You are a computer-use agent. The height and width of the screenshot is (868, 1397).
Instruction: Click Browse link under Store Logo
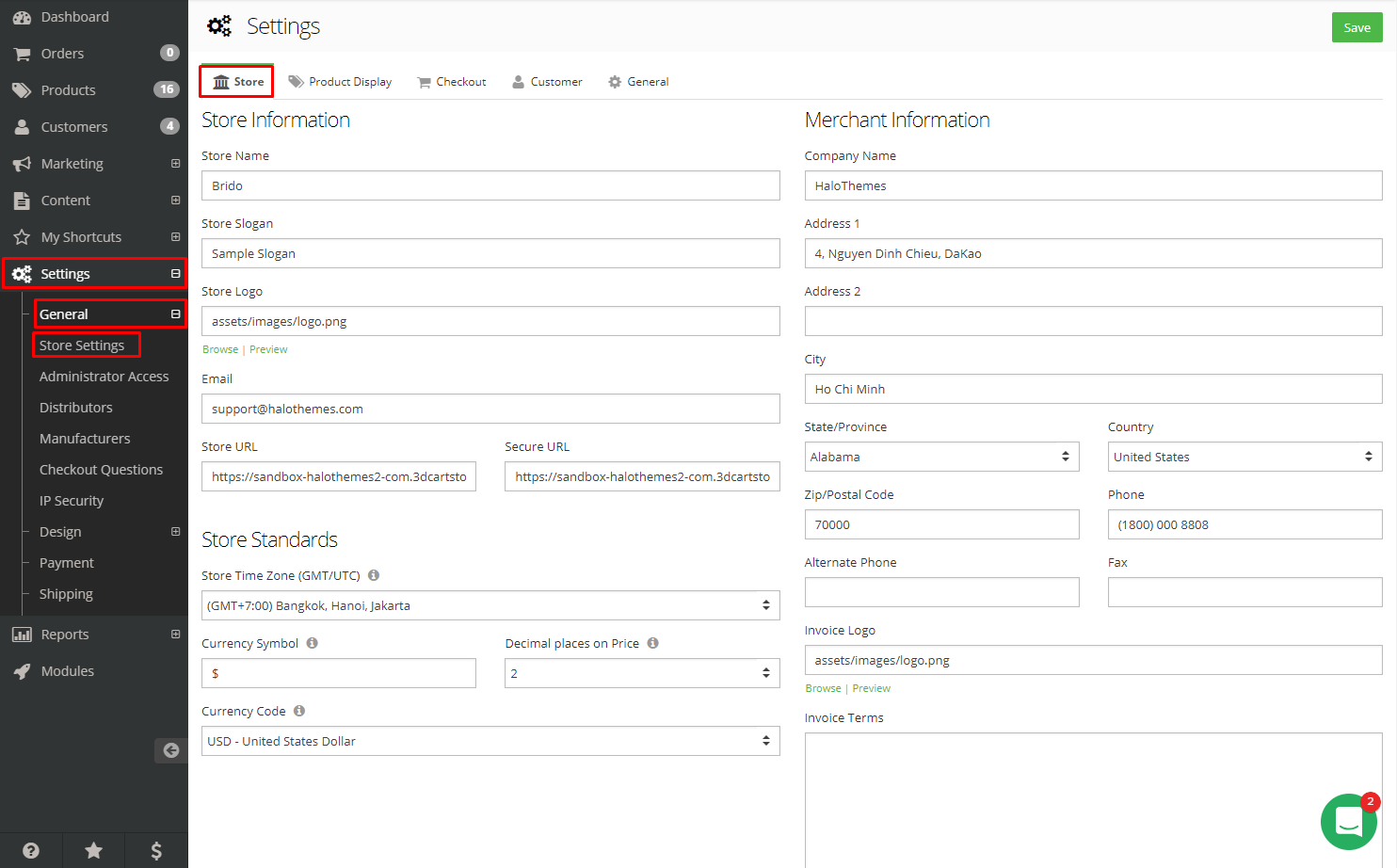click(220, 349)
